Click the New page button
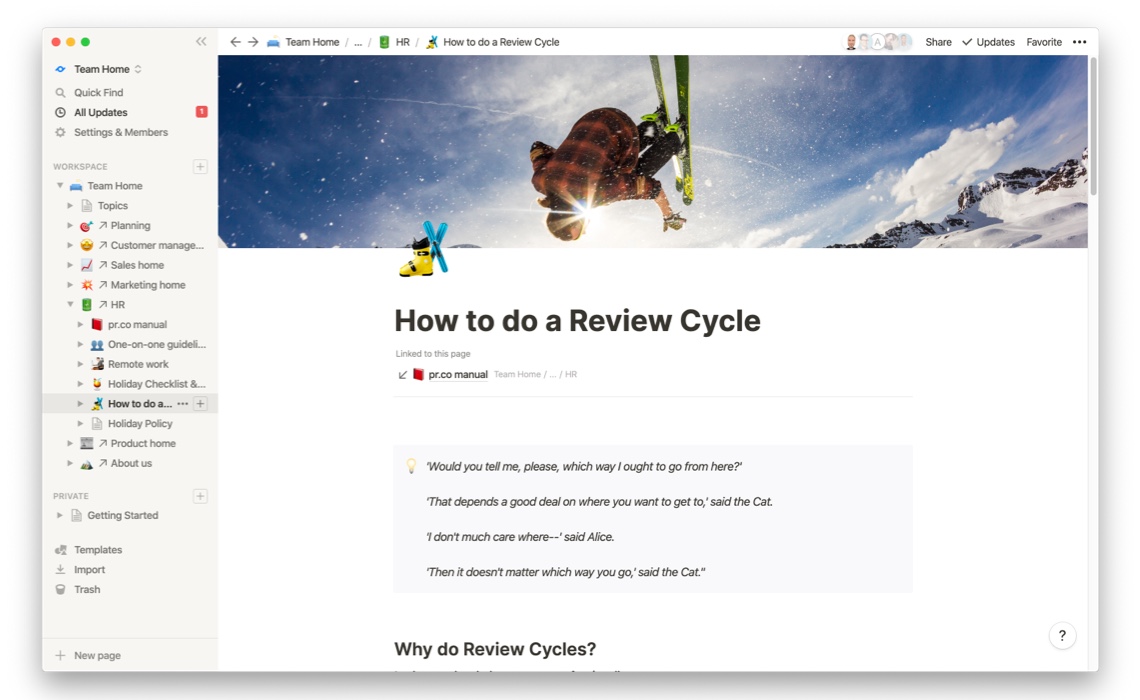The width and height of the screenshot is (1140, 700). tap(97, 656)
